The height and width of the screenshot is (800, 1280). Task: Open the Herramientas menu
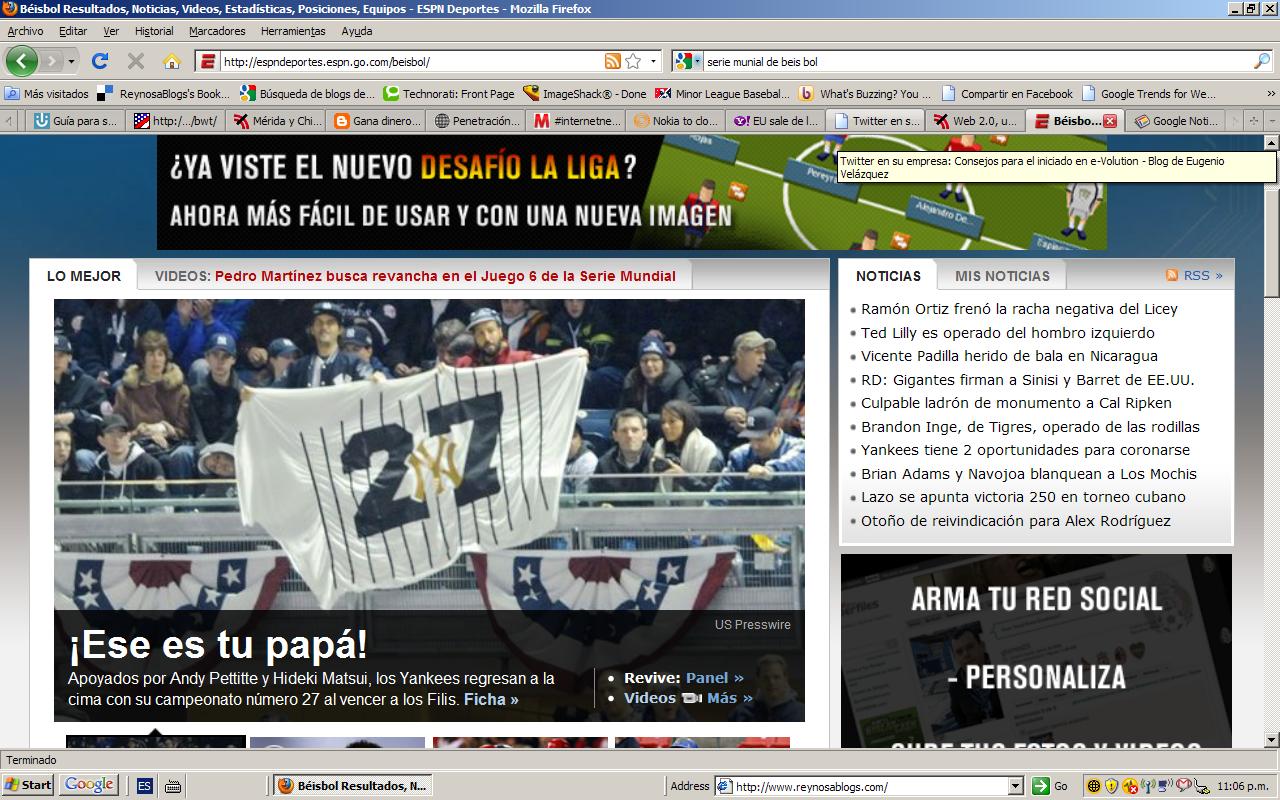293,31
